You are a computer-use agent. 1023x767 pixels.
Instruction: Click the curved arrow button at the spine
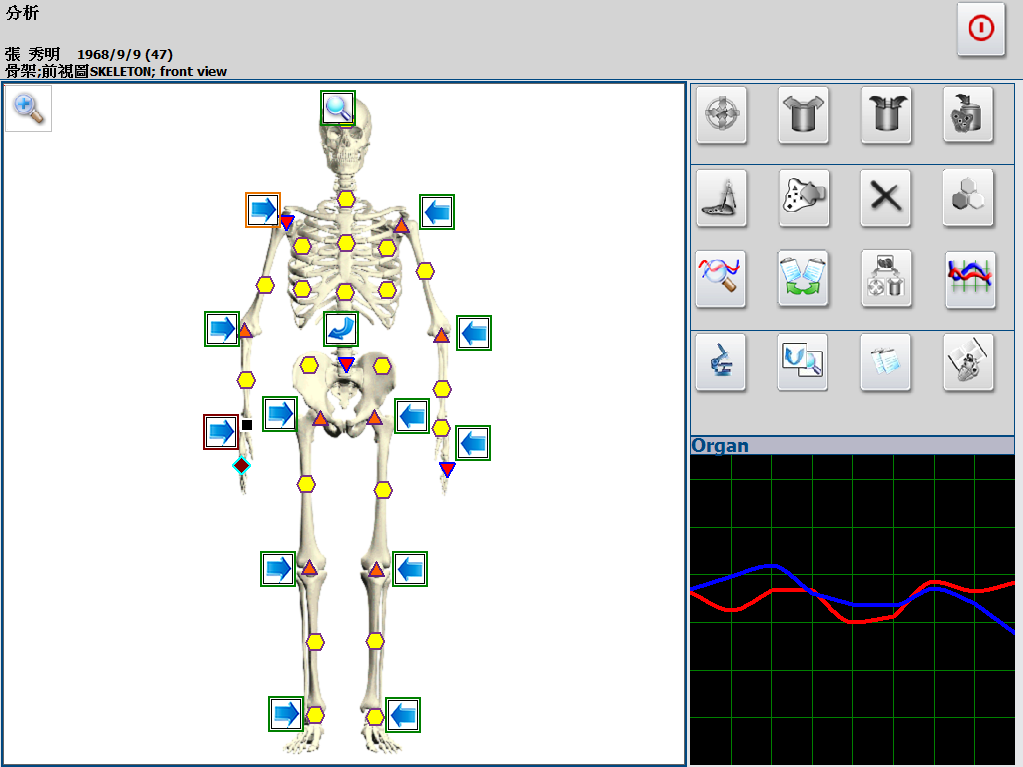(x=341, y=329)
